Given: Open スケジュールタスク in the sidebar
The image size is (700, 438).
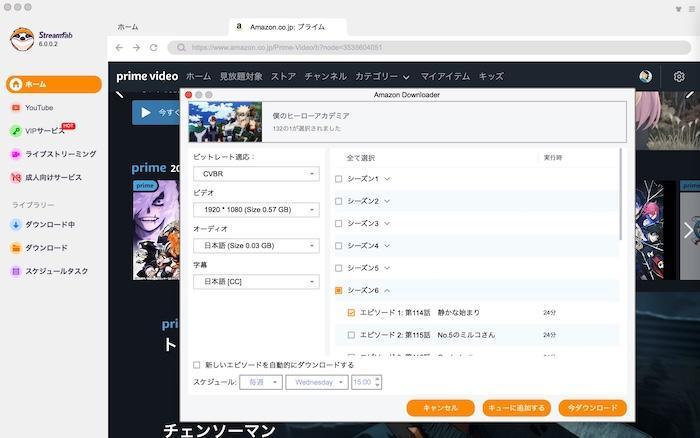Looking at the screenshot, I should [x=49, y=271].
